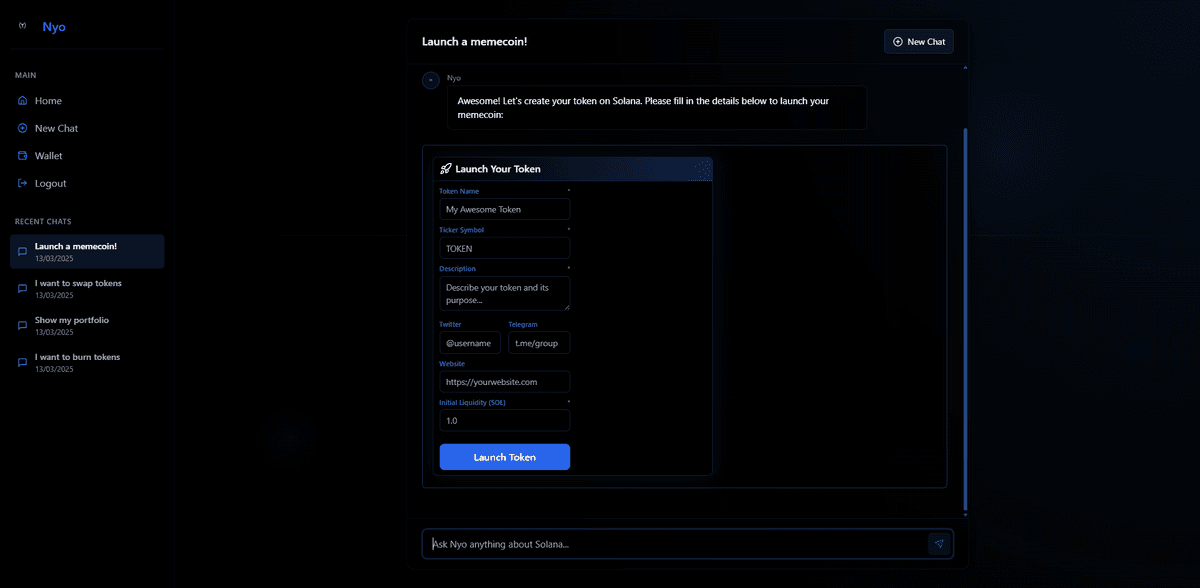Click the Ticker Symbol field label
1200x588 pixels.
pyautogui.click(x=462, y=230)
